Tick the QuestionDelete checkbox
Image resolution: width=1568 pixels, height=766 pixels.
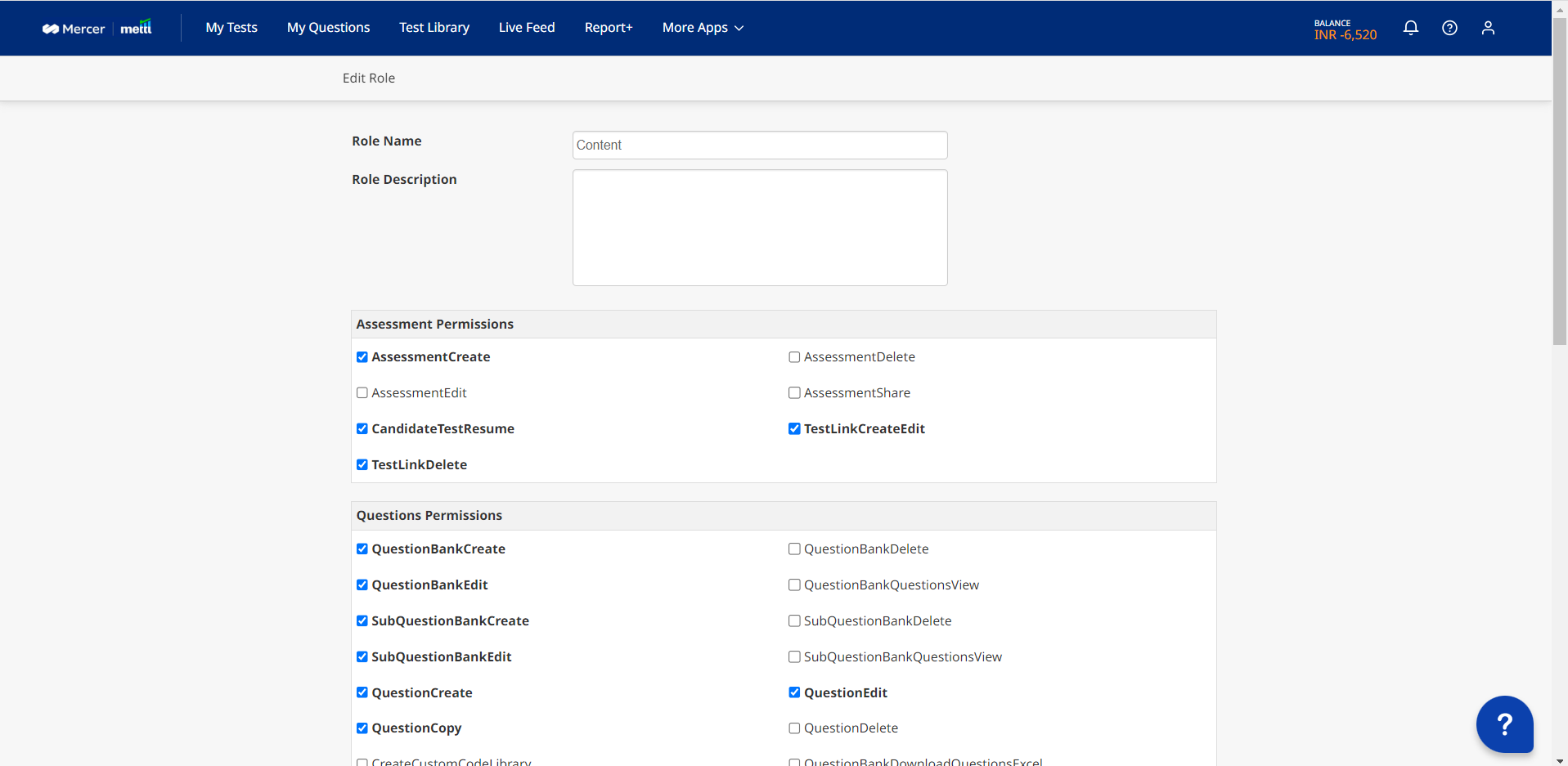tap(794, 728)
